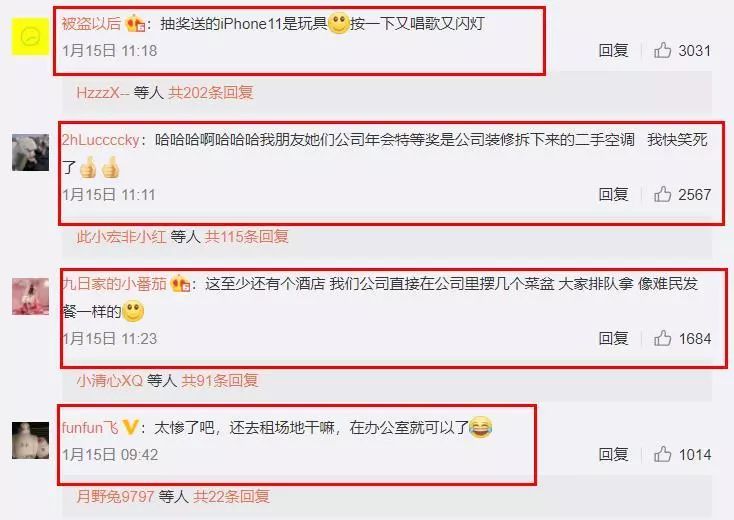Image resolution: width=734 pixels, height=520 pixels.
Task: Click the badge icon beside 九日家的小番茄
Action: (180, 284)
